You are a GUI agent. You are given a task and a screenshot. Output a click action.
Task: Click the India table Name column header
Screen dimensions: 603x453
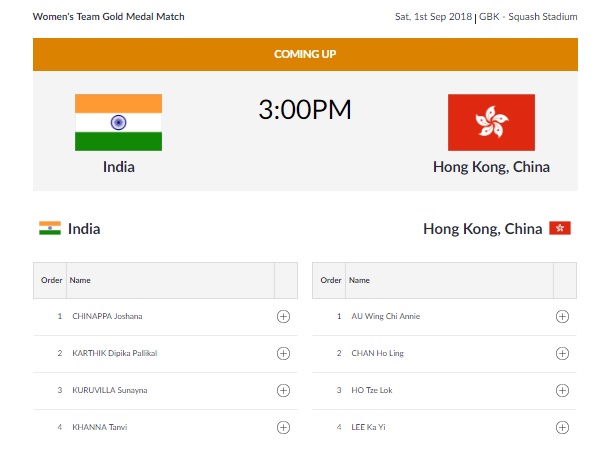coord(80,280)
